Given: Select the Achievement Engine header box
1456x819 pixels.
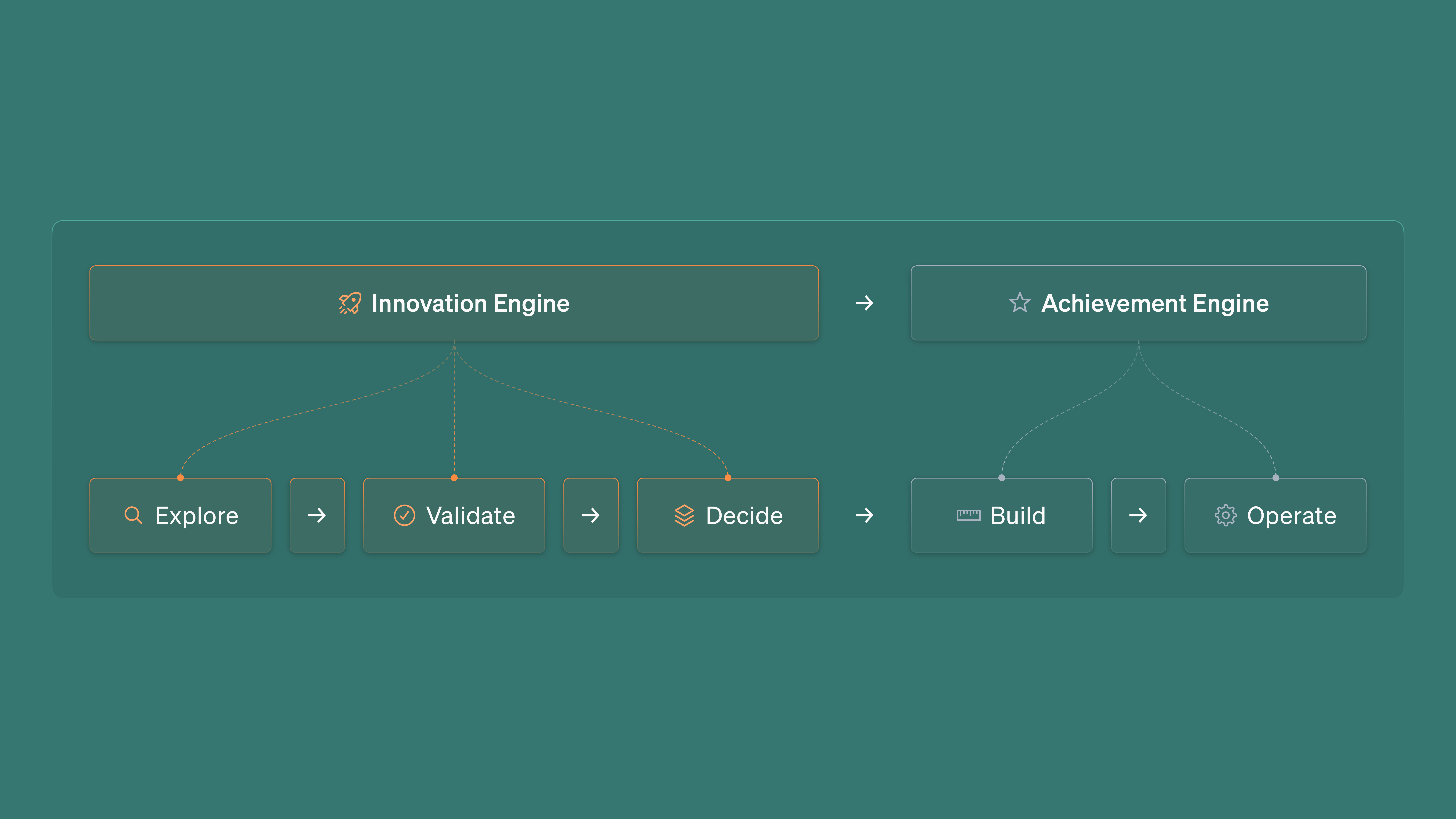Looking at the screenshot, I should tap(1138, 303).
